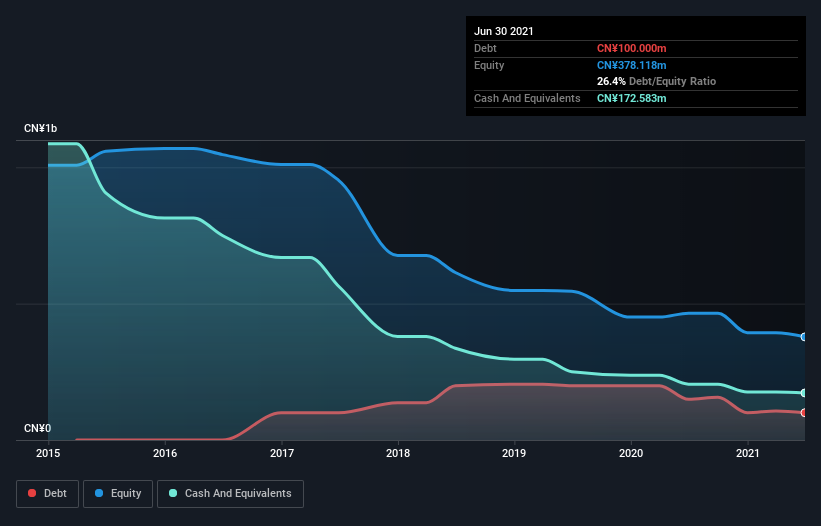The height and width of the screenshot is (526, 821).
Task: Click the red Debt end-point marker
Action: pyautogui.click(x=804, y=412)
